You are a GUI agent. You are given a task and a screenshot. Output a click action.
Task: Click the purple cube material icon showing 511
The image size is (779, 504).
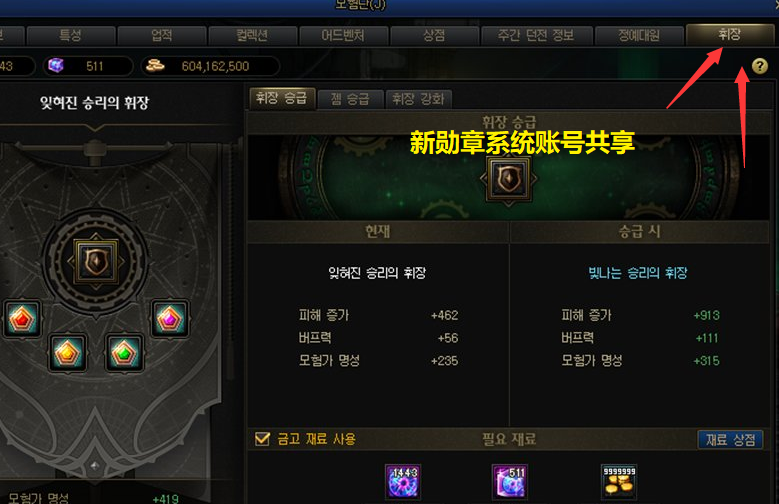pyautogui.click(x=510, y=482)
